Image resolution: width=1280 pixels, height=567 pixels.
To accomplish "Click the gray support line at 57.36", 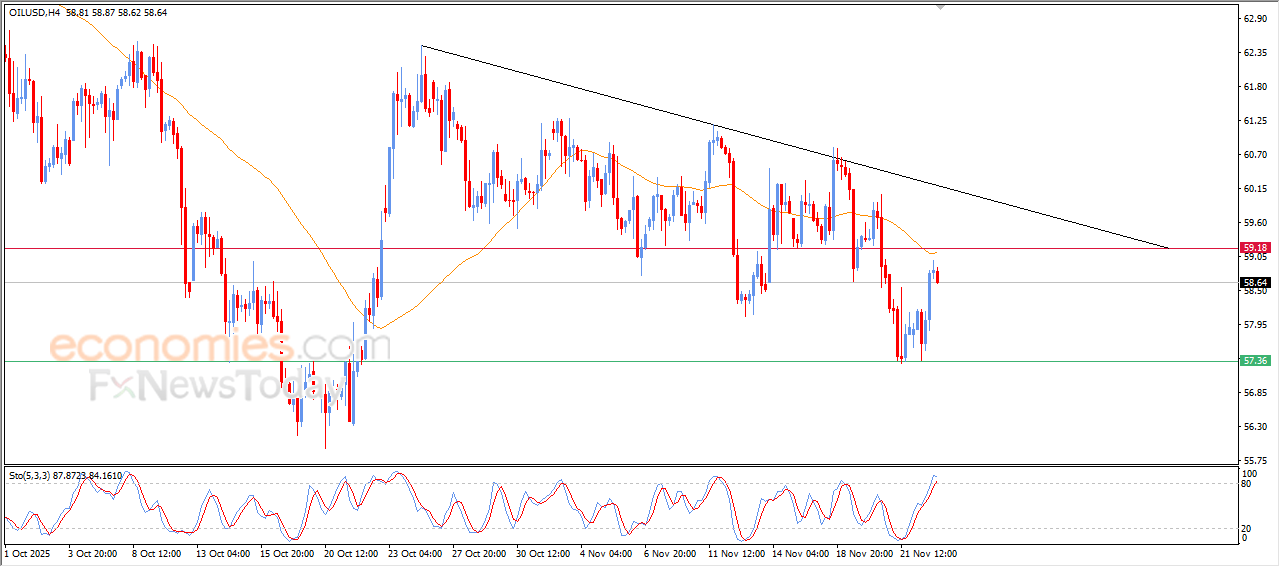I will [600, 361].
